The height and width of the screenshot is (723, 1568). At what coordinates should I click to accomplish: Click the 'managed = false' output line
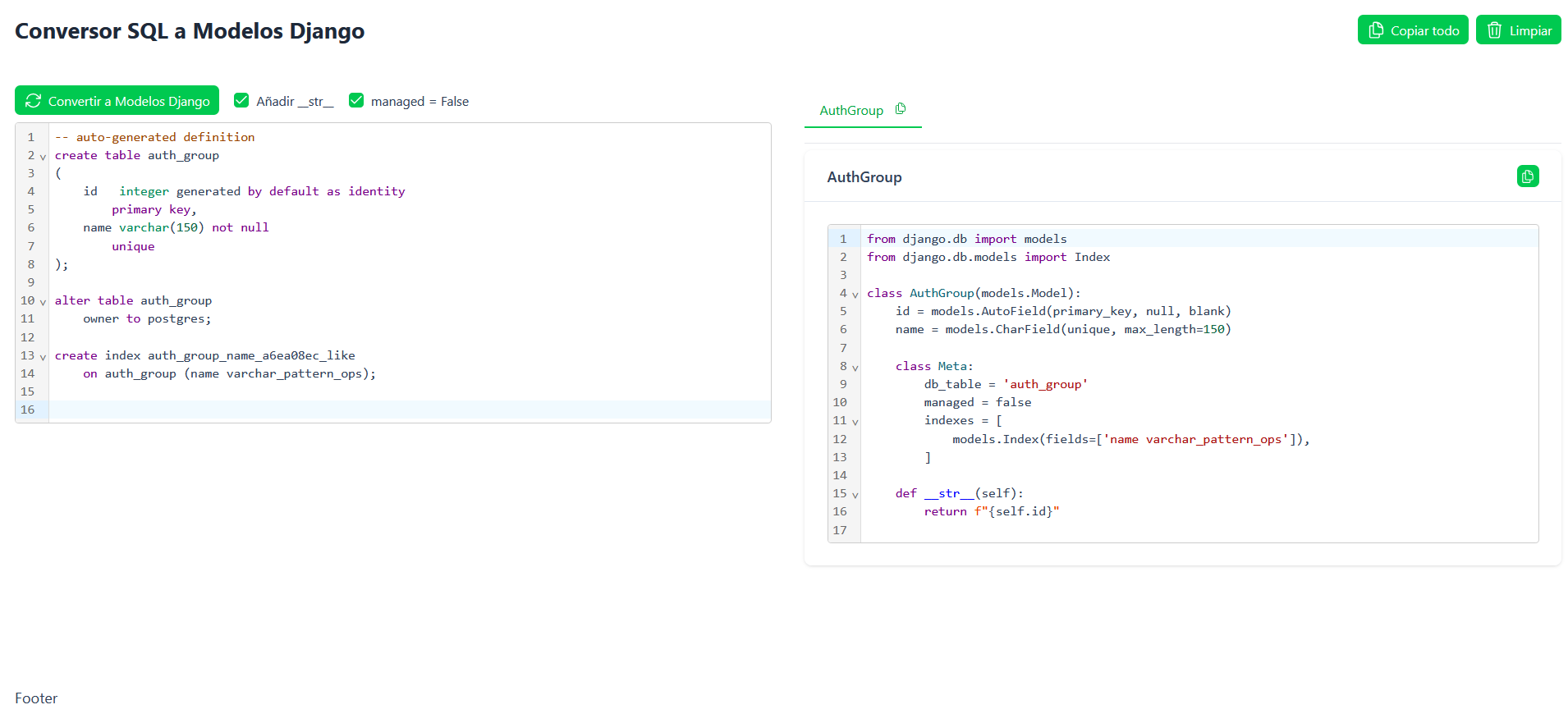pyautogui.click(x=978, y=402)
